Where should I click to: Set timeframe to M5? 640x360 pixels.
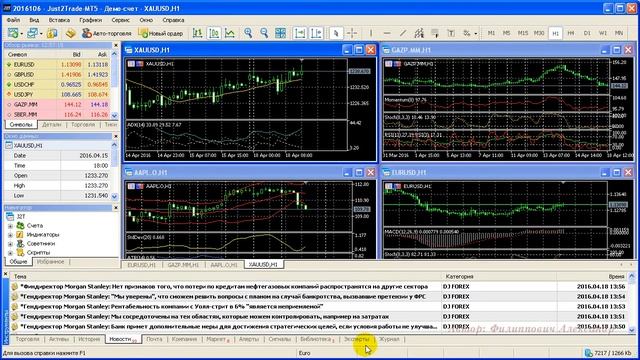[507, 33]
